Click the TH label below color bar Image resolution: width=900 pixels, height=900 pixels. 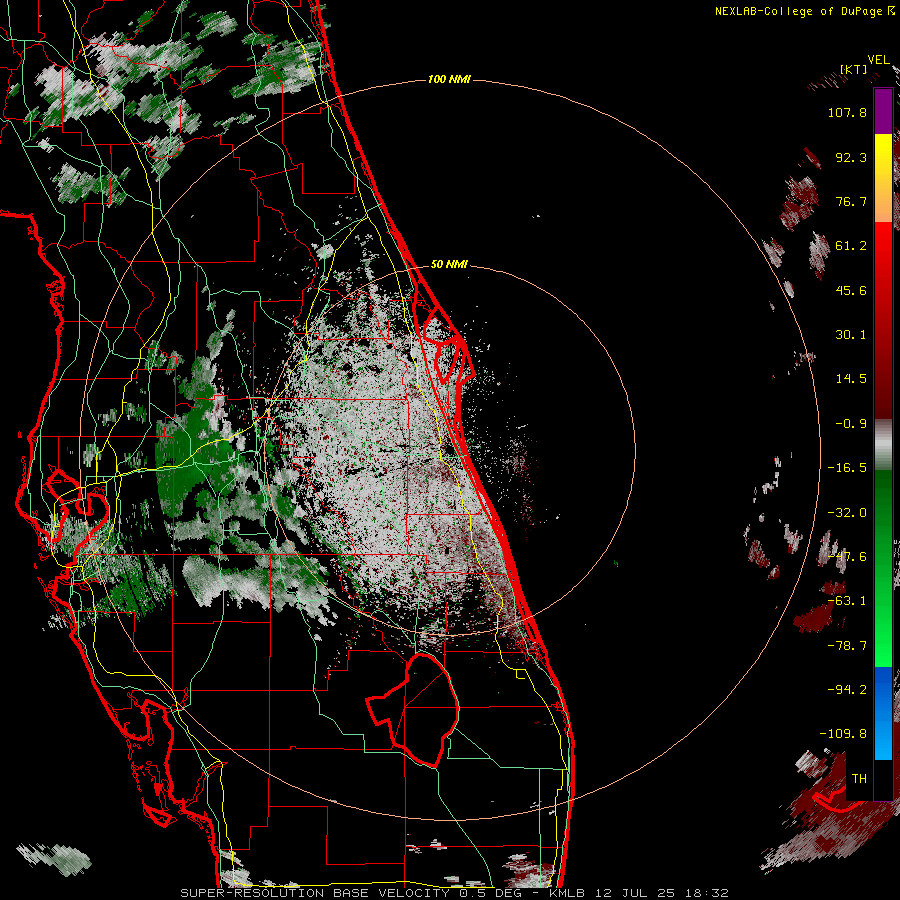pos(859,779)
